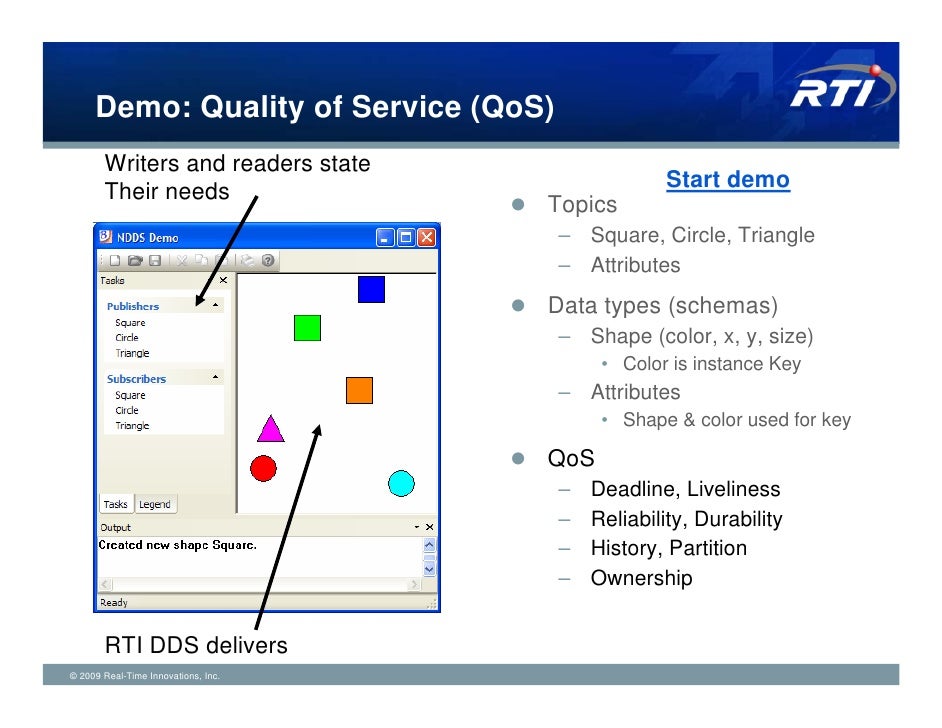
Task: Click the Subscribers section heading
Action: (x=136, y=378)
